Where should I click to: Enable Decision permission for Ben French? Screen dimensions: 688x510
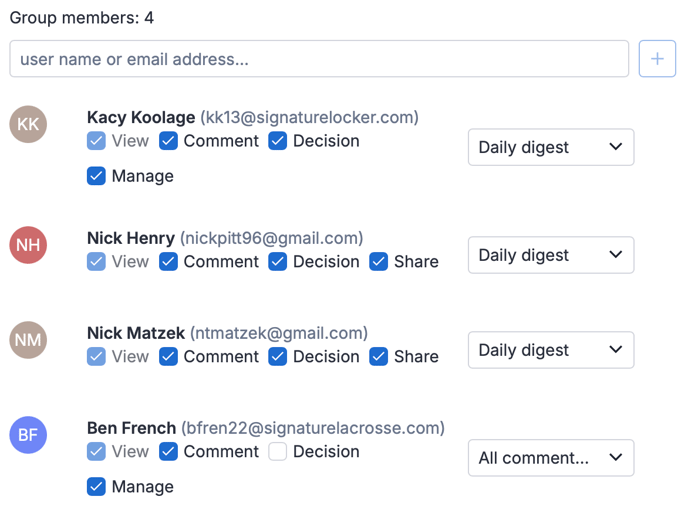(278, 452)
